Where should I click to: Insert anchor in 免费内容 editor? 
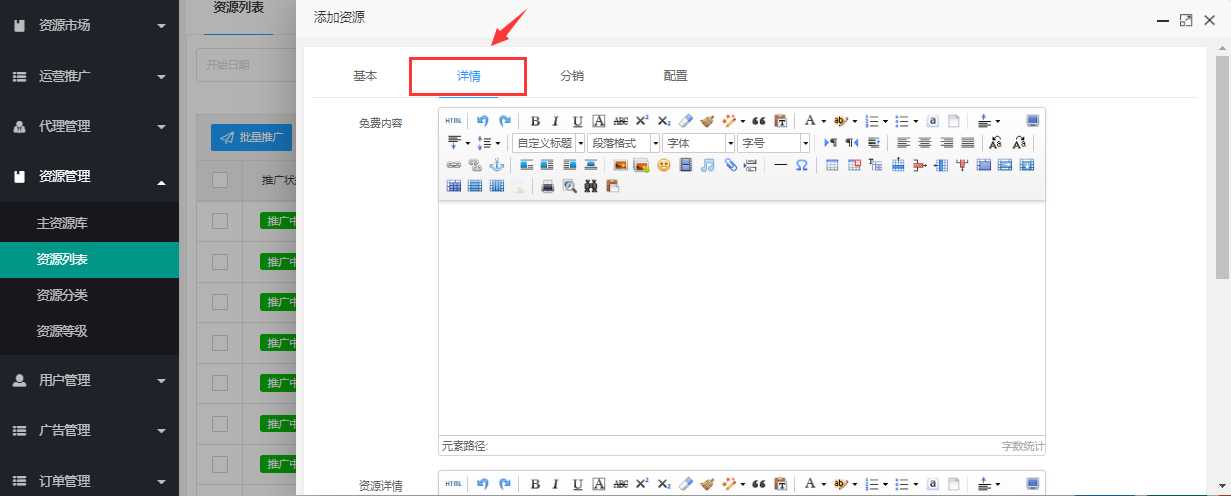[496, 165]
